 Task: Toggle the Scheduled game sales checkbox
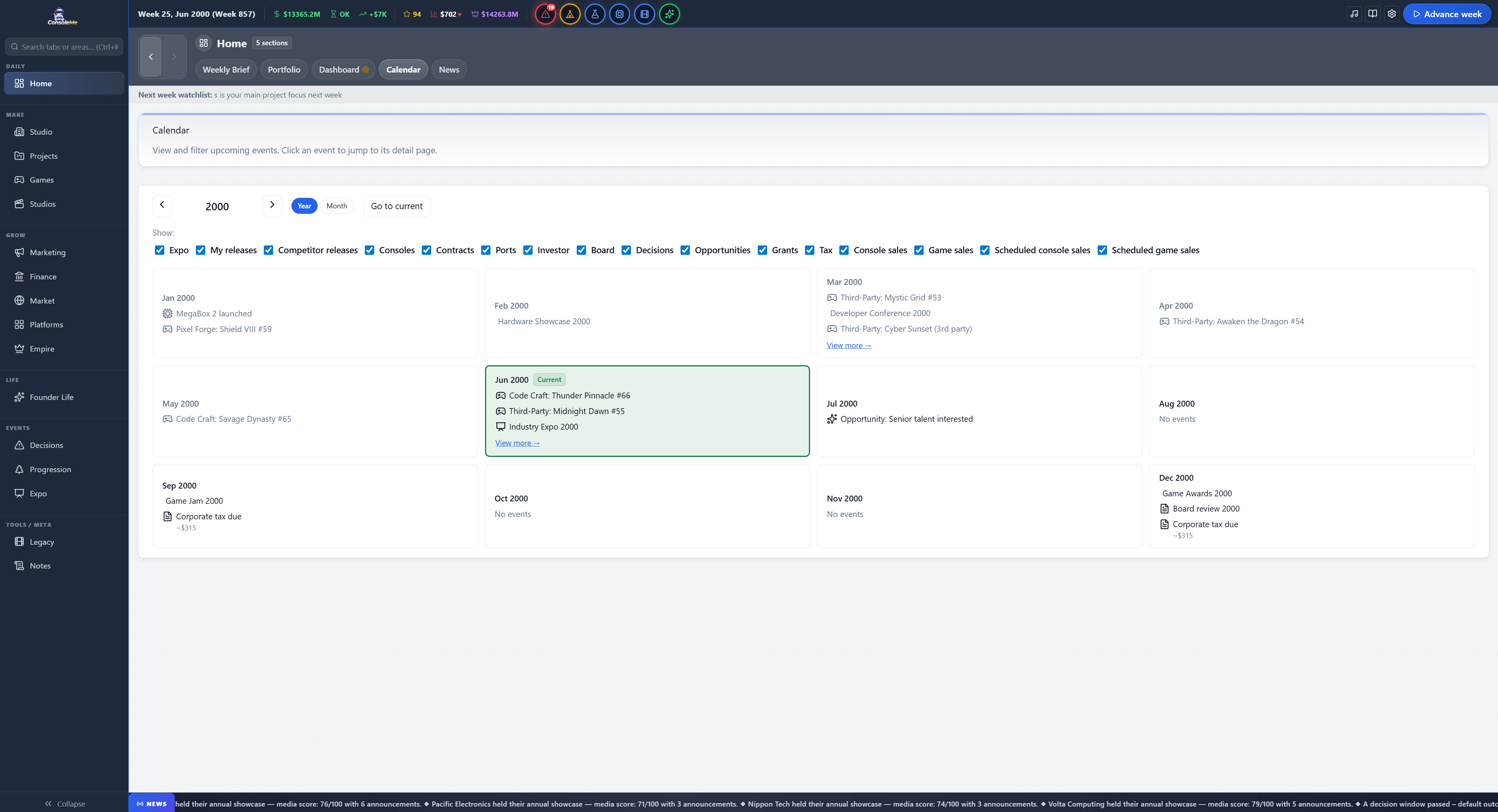pos(1102,250)
